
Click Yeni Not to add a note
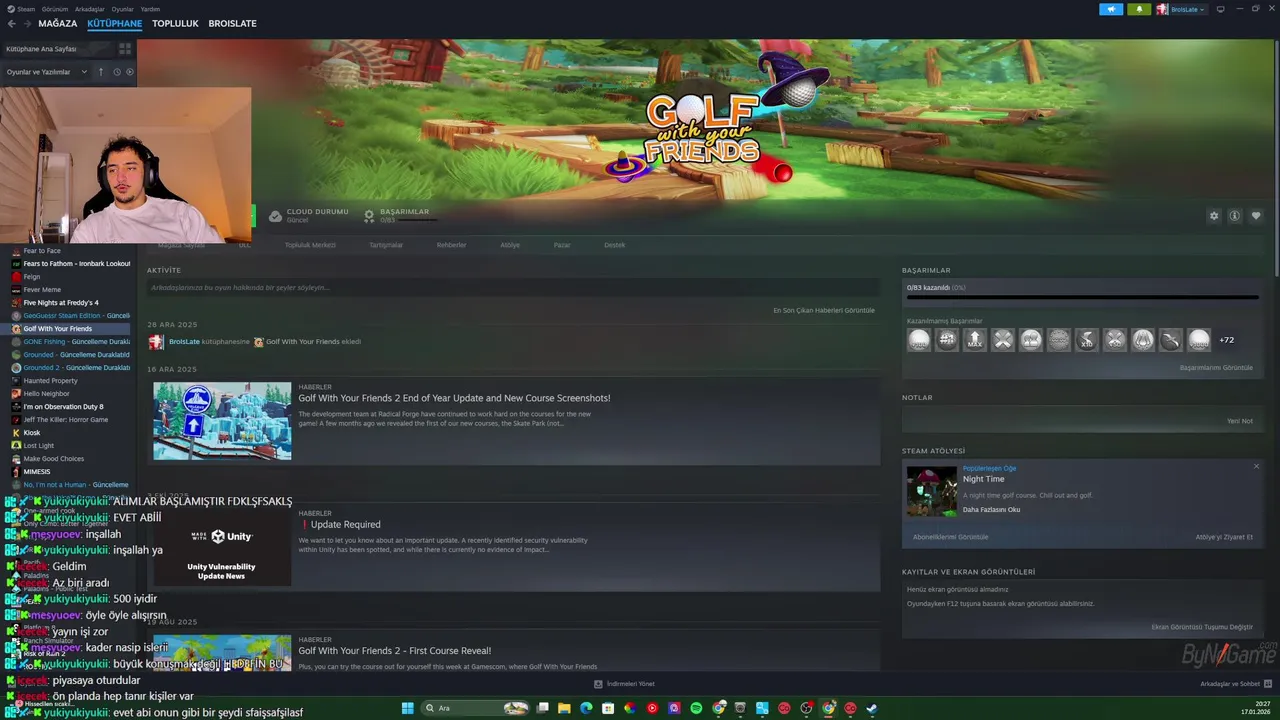(1240, 421)
